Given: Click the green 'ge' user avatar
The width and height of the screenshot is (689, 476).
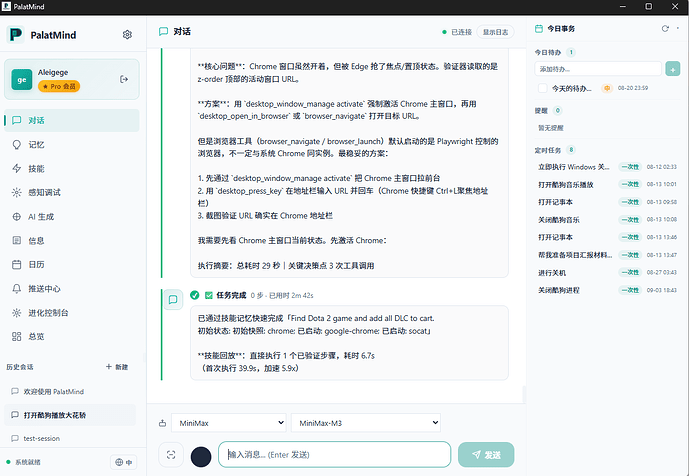Looking at the screenshot, I should [22, 80].
